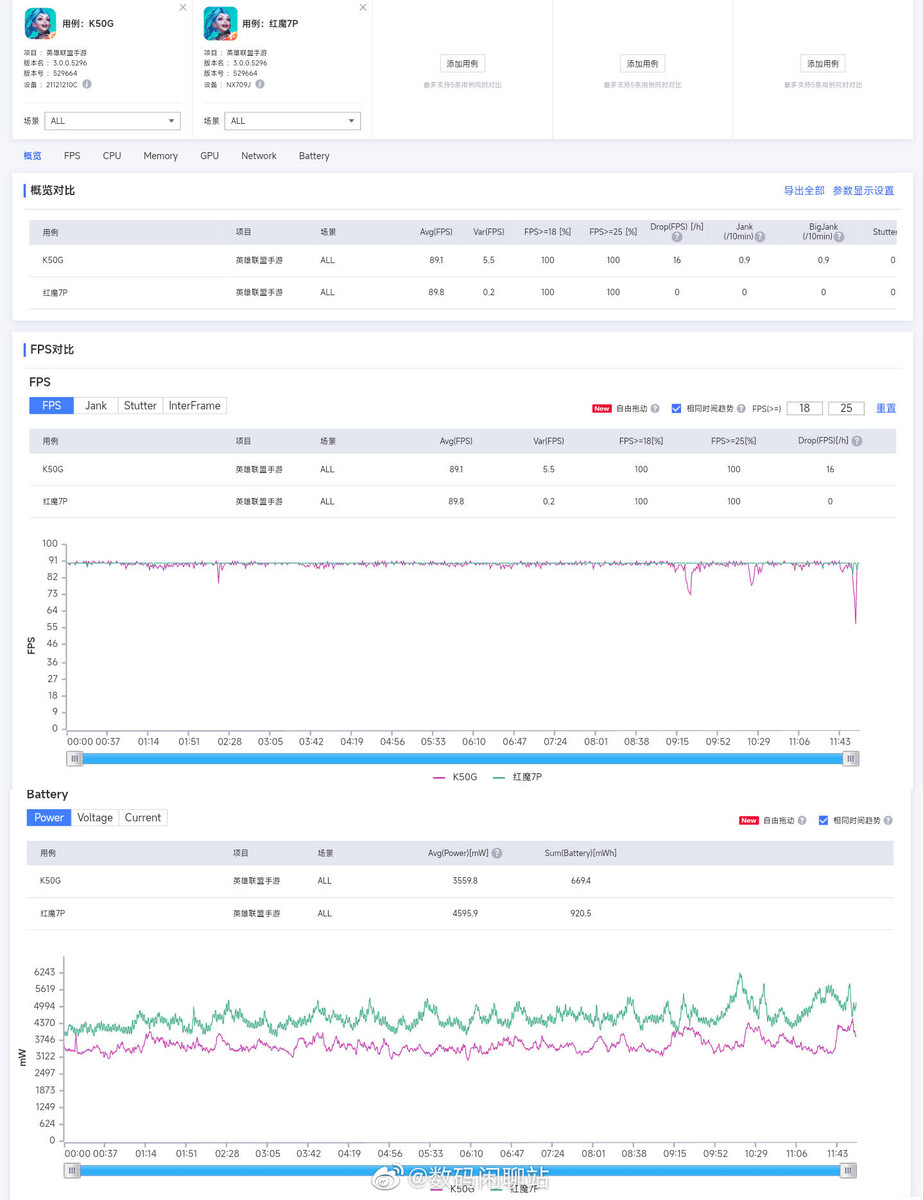Toggle 相同时间趋势 checkbox in FPS section

[x=677, y=408]
